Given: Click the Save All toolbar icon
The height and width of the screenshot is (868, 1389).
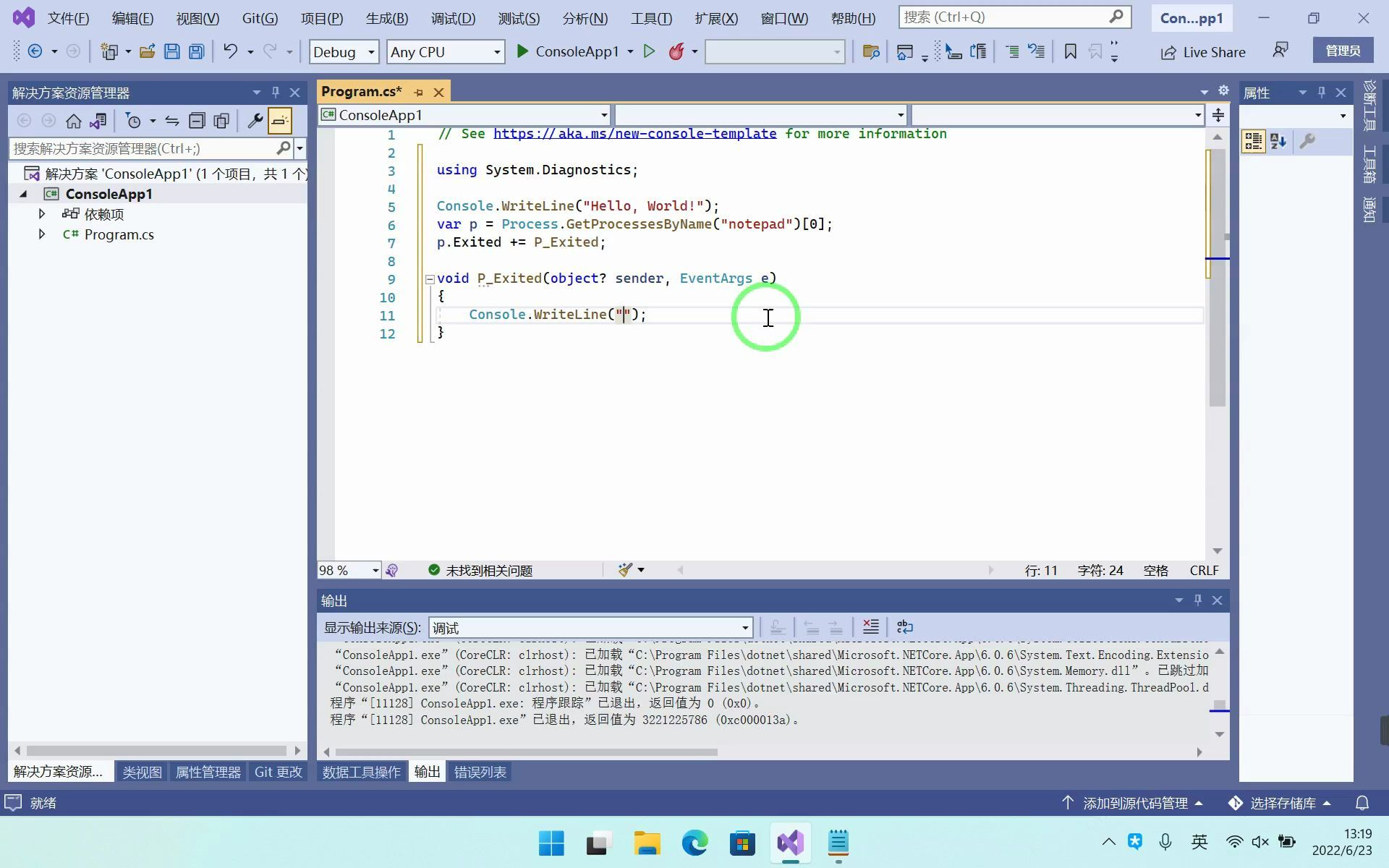Looking at the screenshot, I should click(x=196, y=51).
